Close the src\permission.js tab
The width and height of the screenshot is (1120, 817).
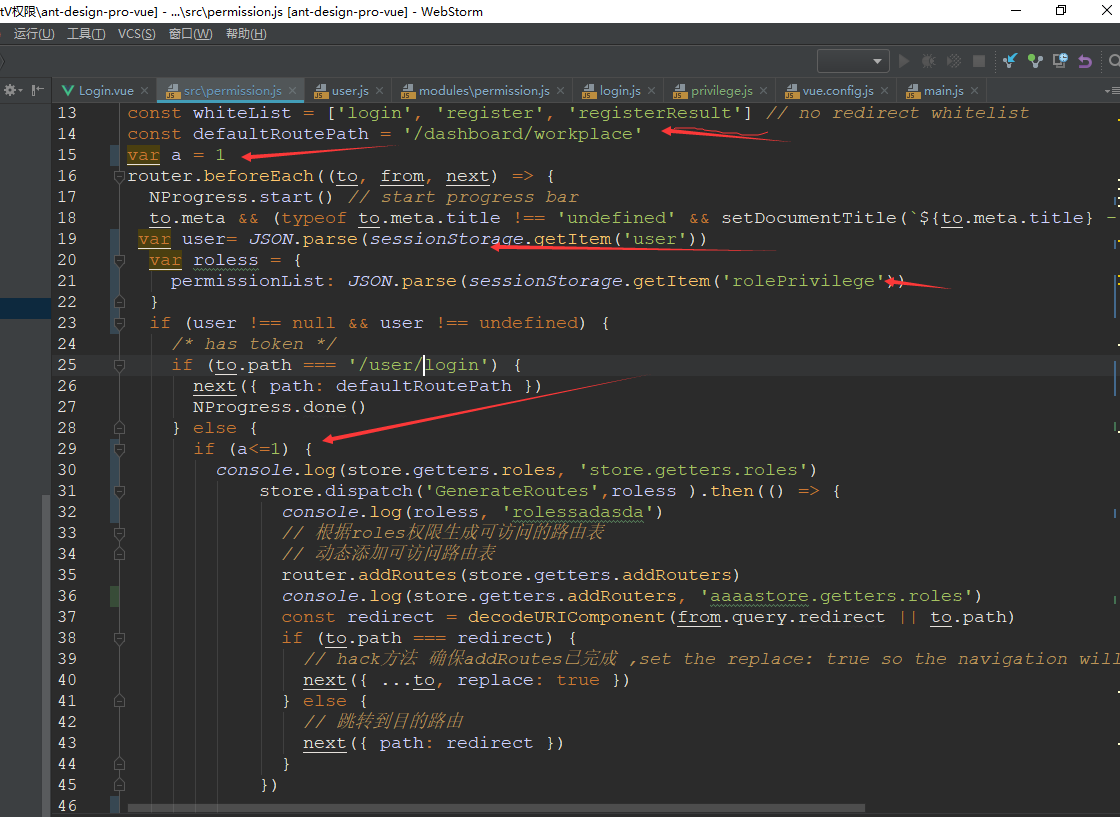292,91
